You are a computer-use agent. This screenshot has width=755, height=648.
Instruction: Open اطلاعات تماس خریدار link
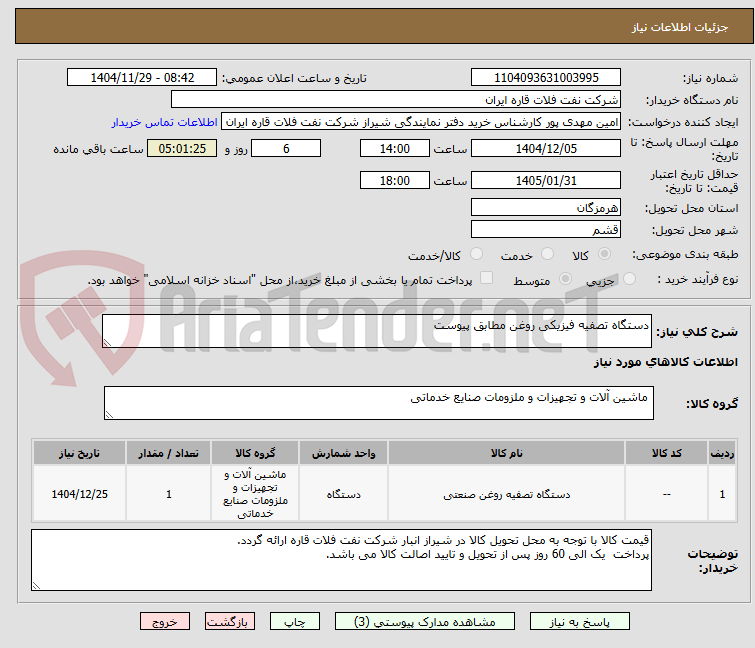click(x=164, y=122)
